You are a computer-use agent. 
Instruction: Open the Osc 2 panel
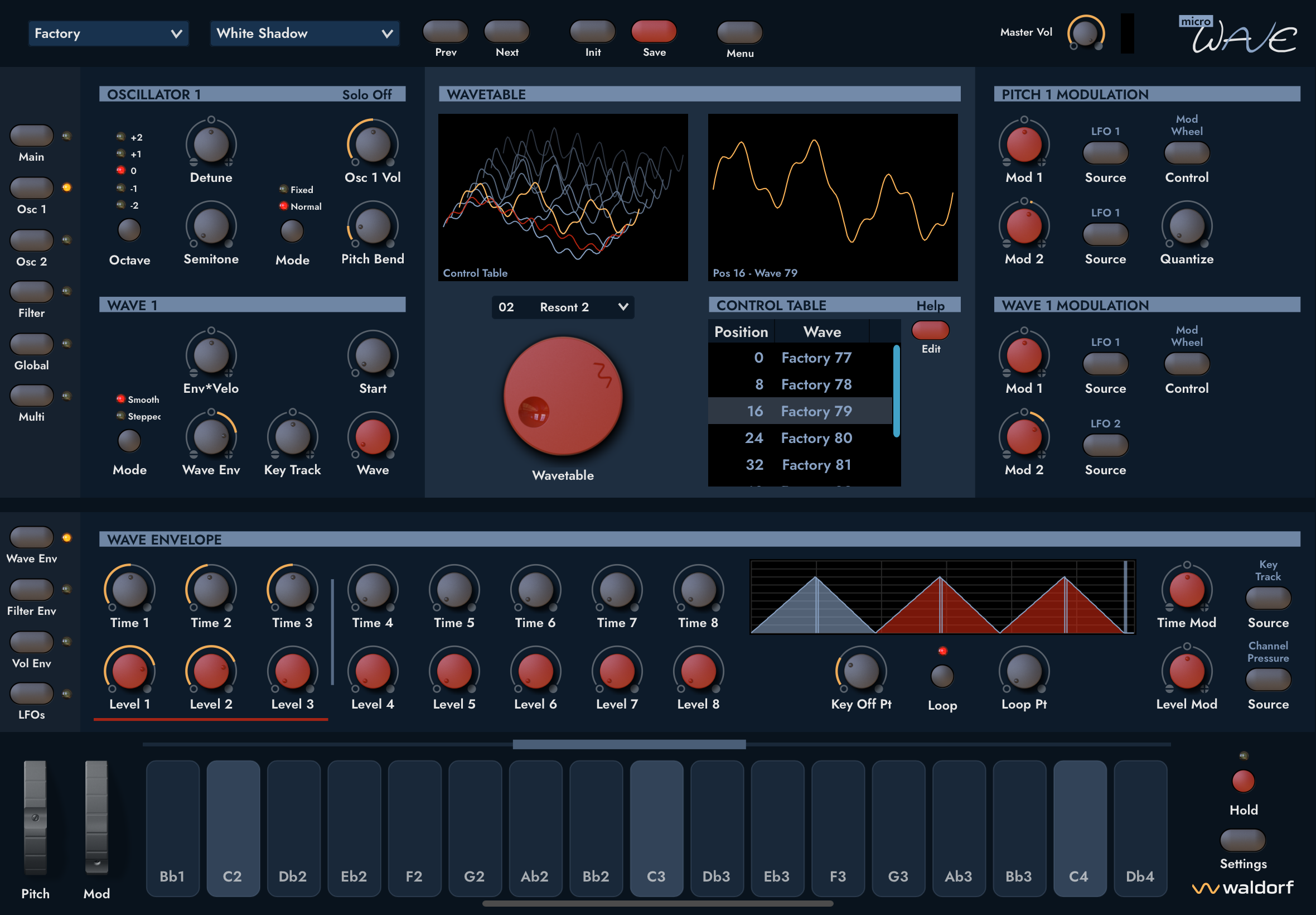click(x=32, y=240)
